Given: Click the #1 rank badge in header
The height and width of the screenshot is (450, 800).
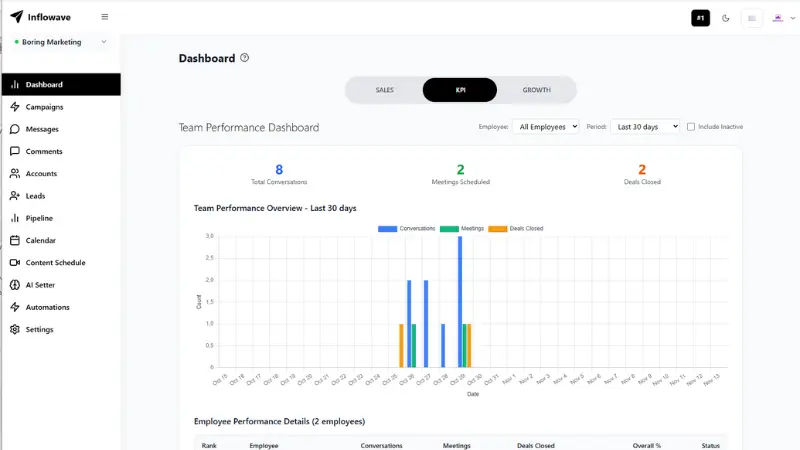Looking at the screenshot, I should tap(701, 18).
